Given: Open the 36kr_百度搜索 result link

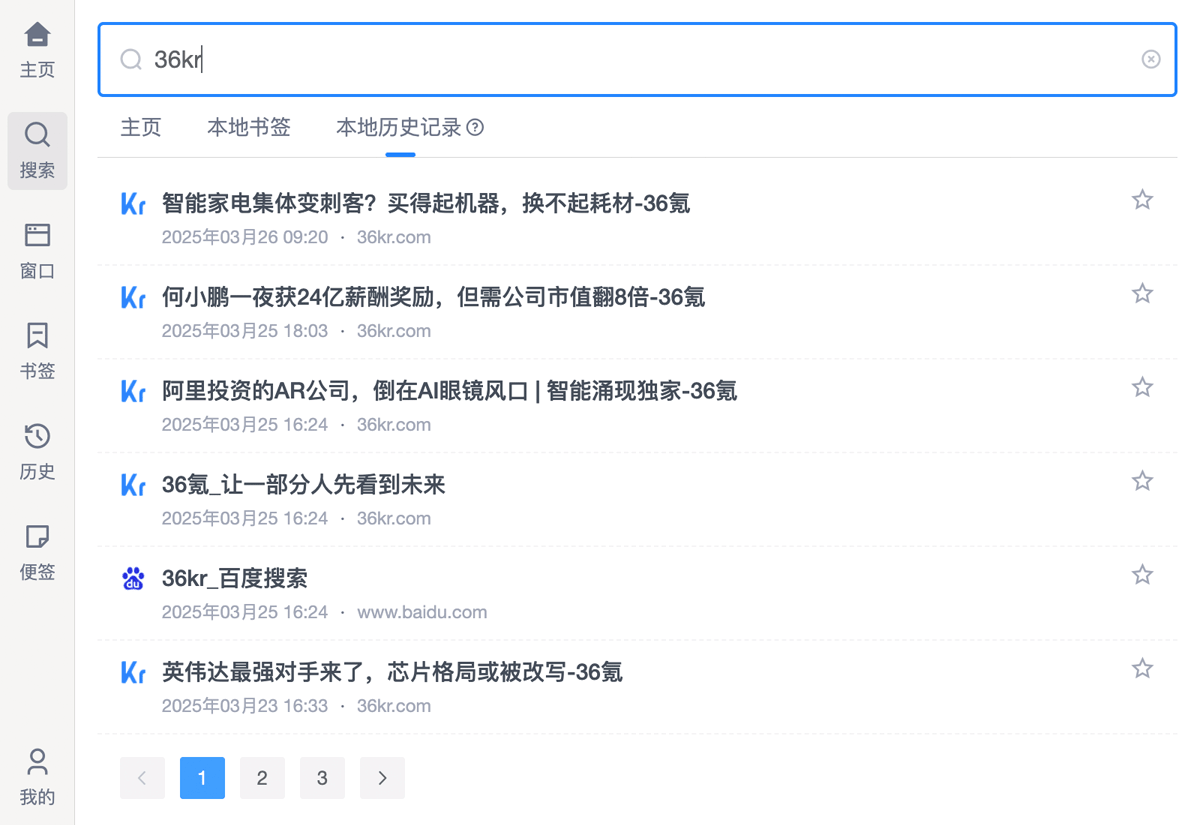Looking at the screenshot, I should 234,578.
